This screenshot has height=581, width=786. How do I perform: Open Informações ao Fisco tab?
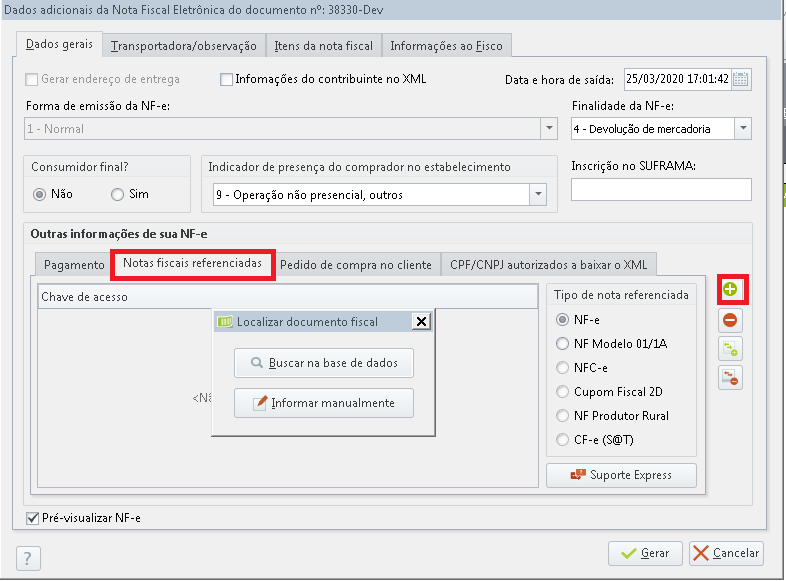(446, 46)
